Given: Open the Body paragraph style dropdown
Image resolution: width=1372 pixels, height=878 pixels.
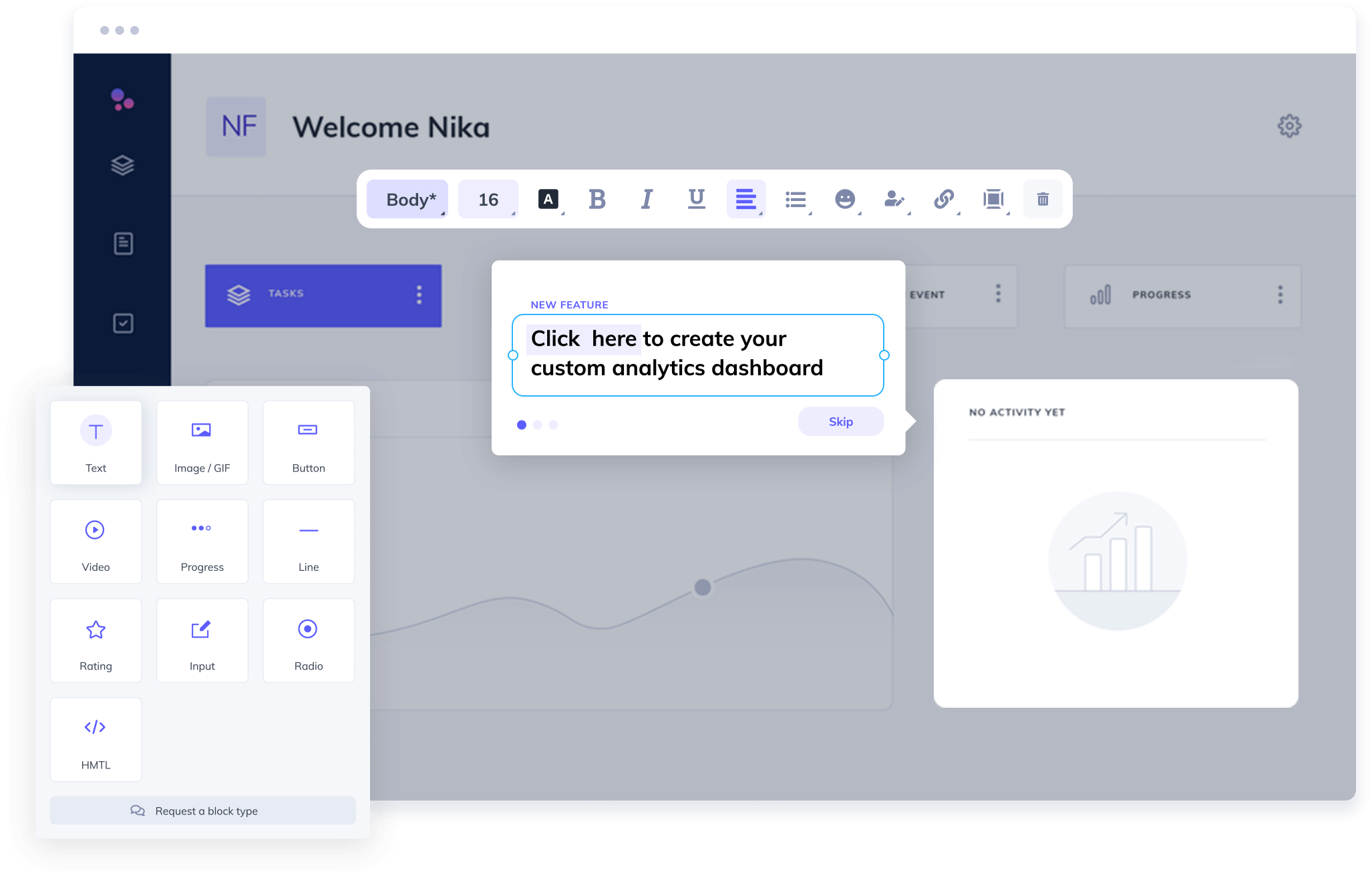Looking at the screenshot, I should point(407,198).
